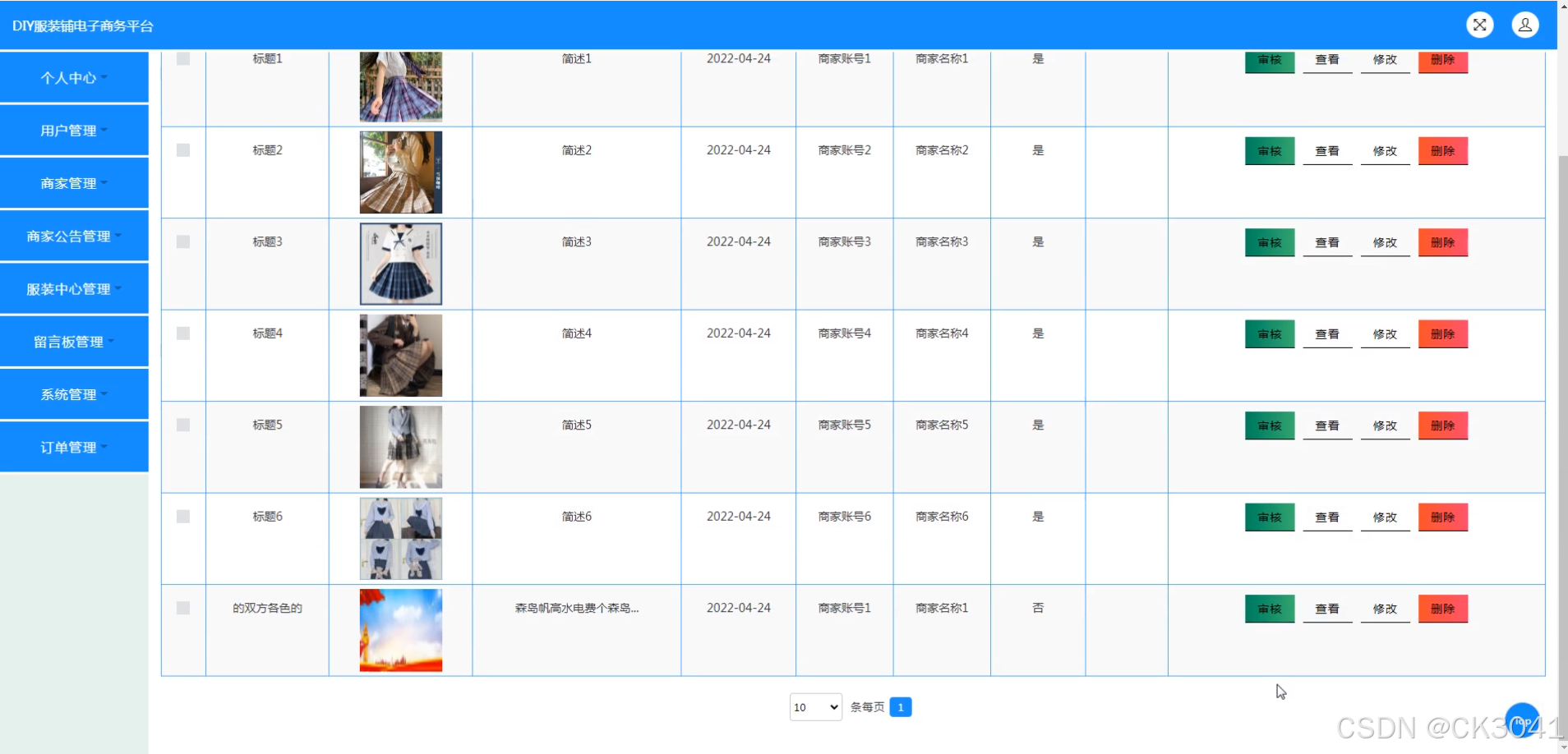Click 查看 for row 的双方各色的
Viewport: 1568px width, 754px height.
coord(1327,609)
